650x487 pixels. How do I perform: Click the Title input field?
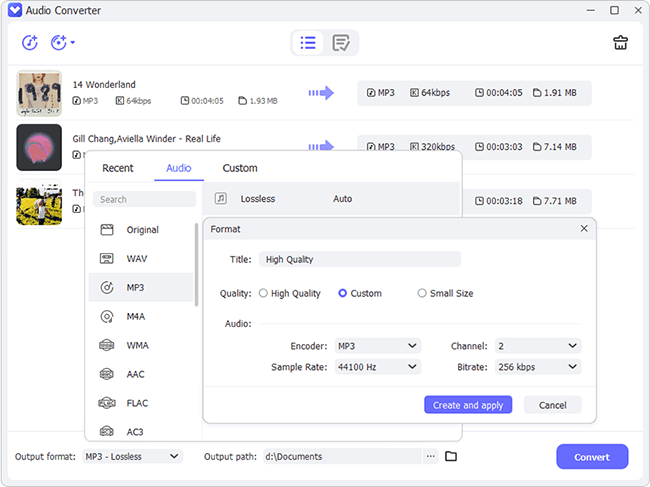click(x=360, y=259)
